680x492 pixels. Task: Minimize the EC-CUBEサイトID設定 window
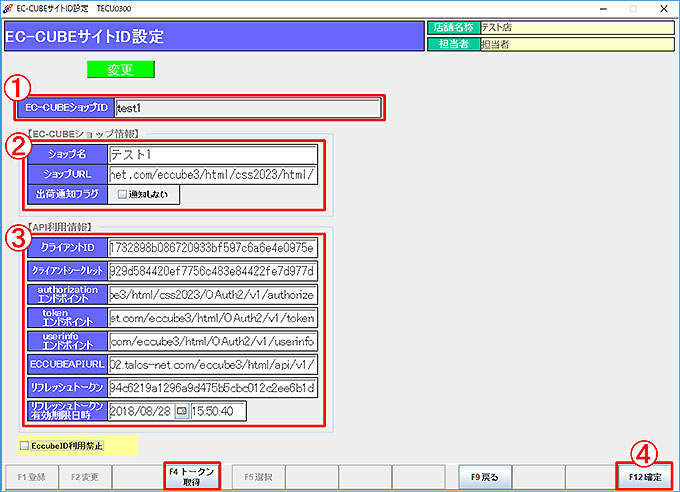pyautogui.click(x=603, y=9)
